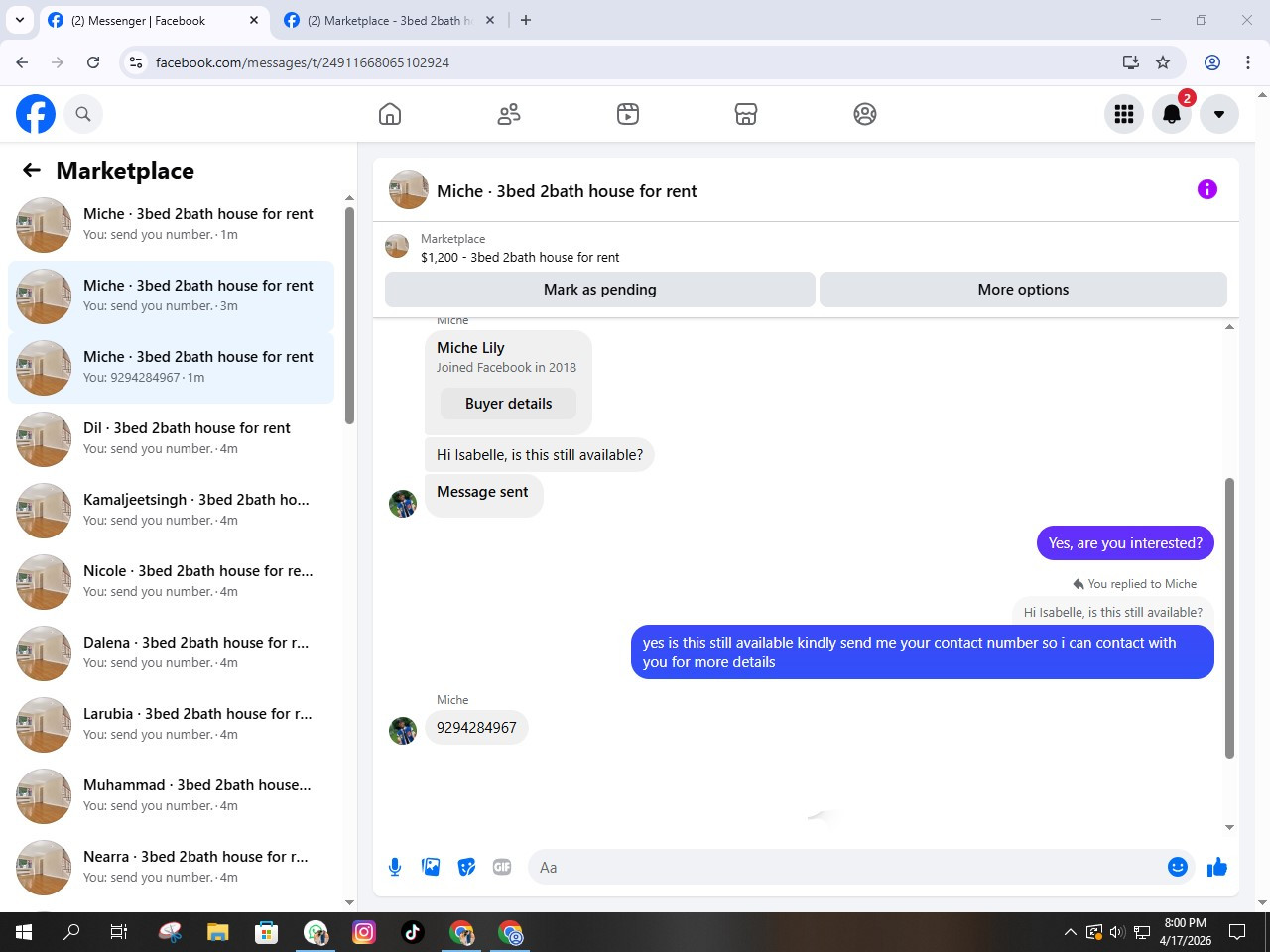Bookmark this page with the star
This screenshot has width=1270, height=952.
(1163, 62)
